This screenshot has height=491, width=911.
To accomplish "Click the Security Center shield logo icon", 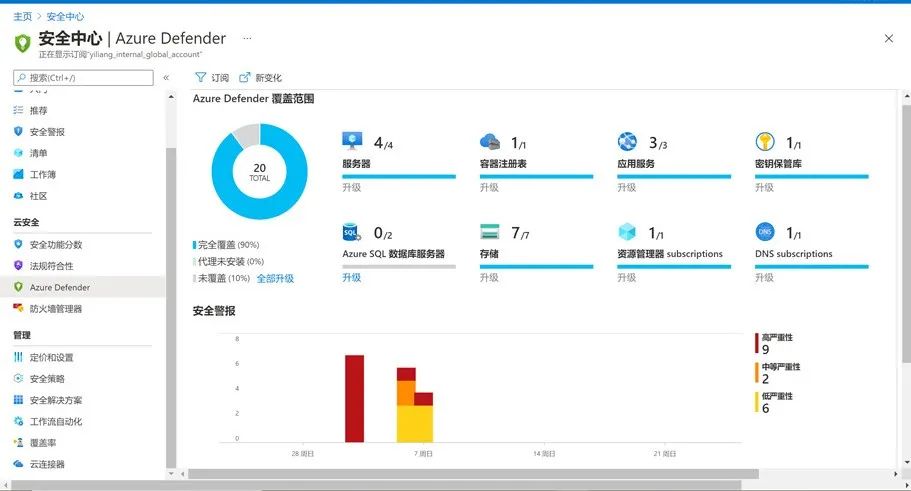I will tap(22, 44).
